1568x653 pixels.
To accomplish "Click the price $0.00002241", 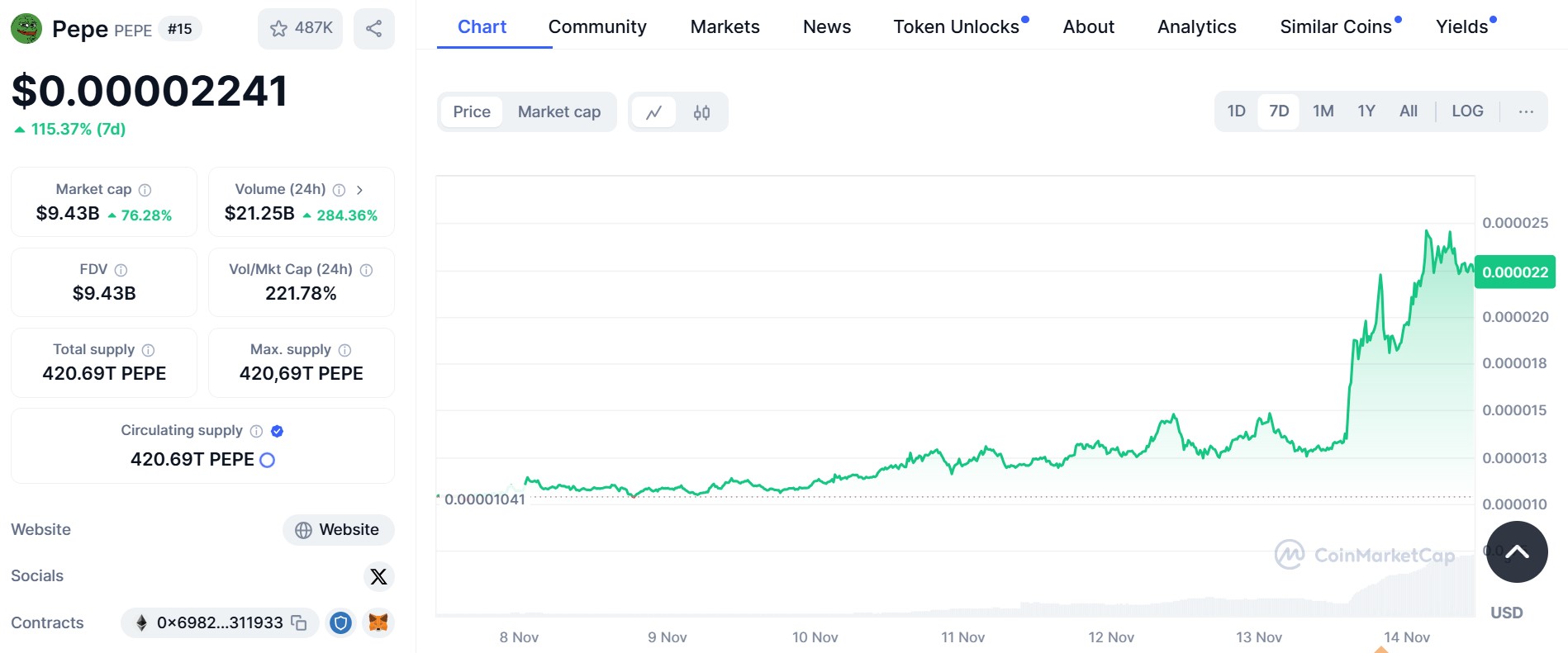I will coord(149,91).
